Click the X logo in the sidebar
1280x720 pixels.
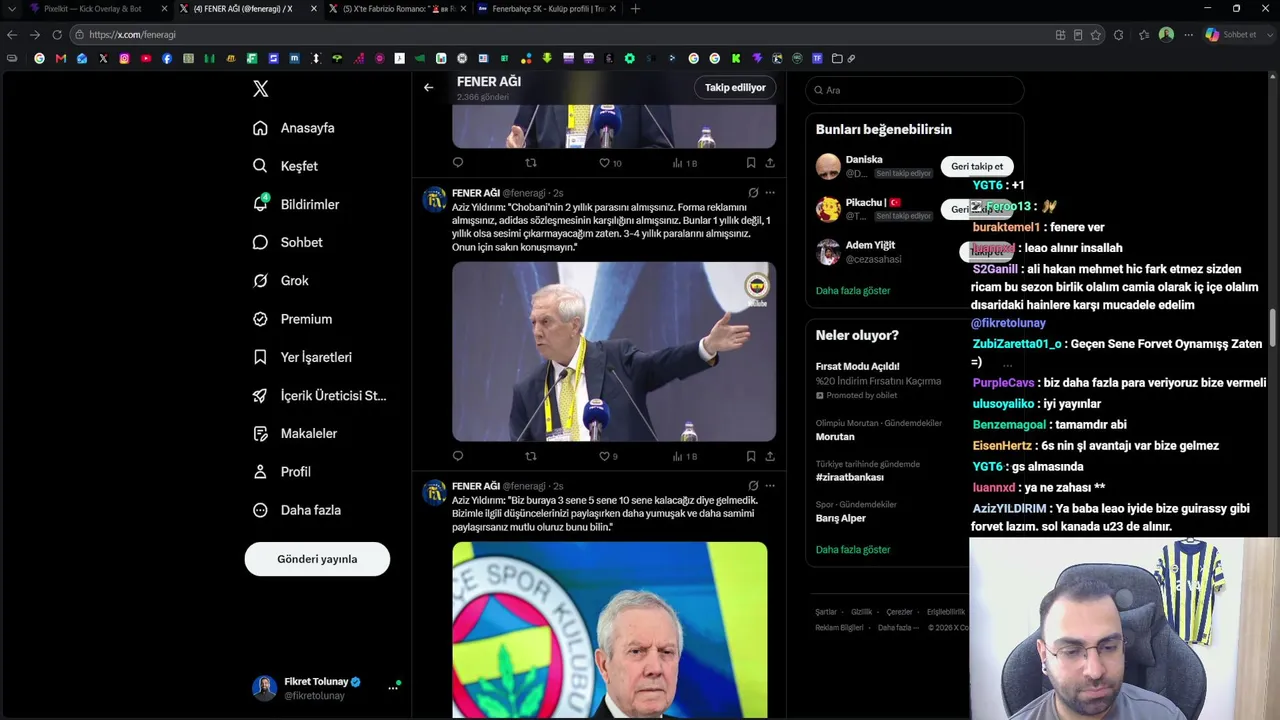coord(261,89)
